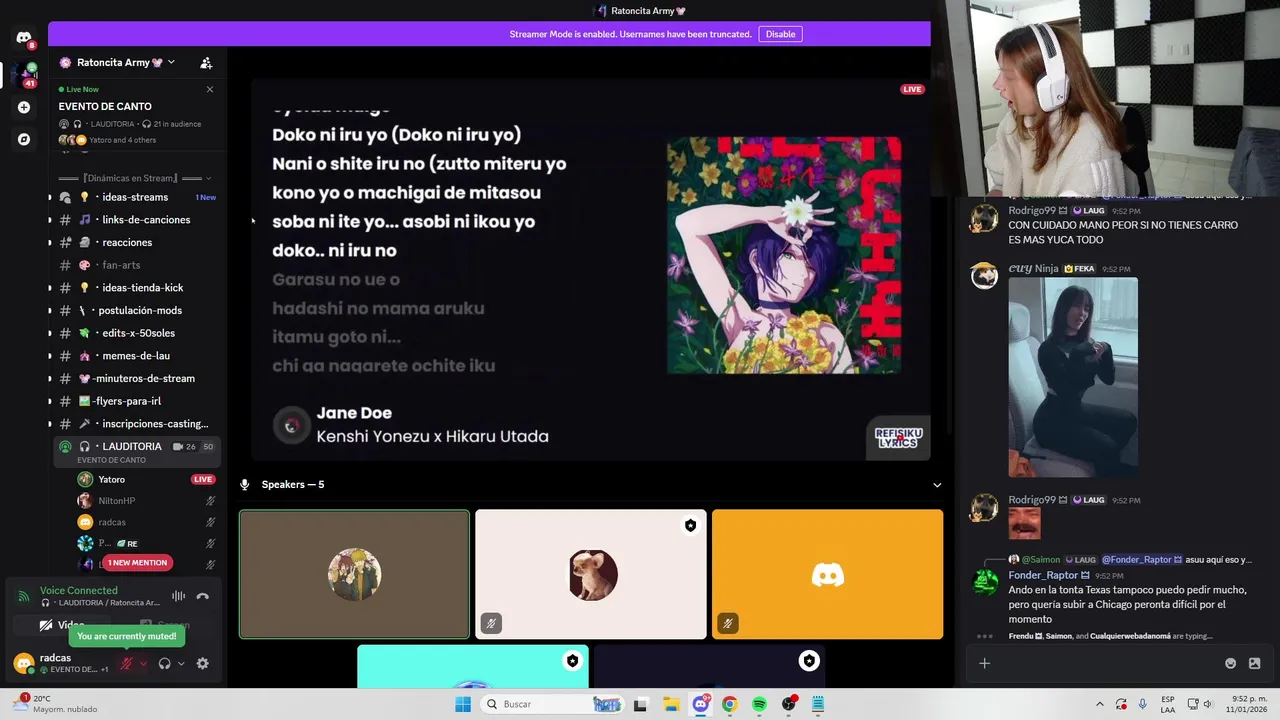Show hidden system tray icons

click(x=1100, y=704)
